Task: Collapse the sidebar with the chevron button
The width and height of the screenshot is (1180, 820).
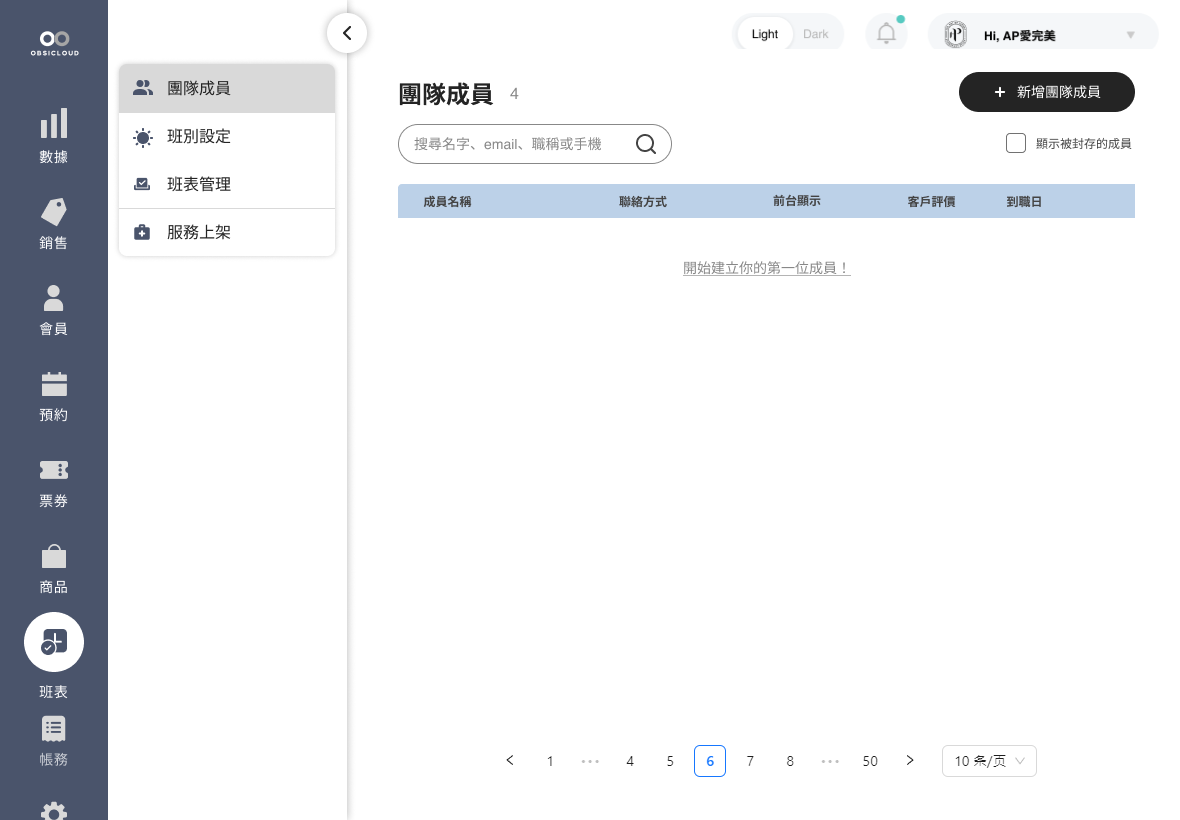Action: point(347,33)
